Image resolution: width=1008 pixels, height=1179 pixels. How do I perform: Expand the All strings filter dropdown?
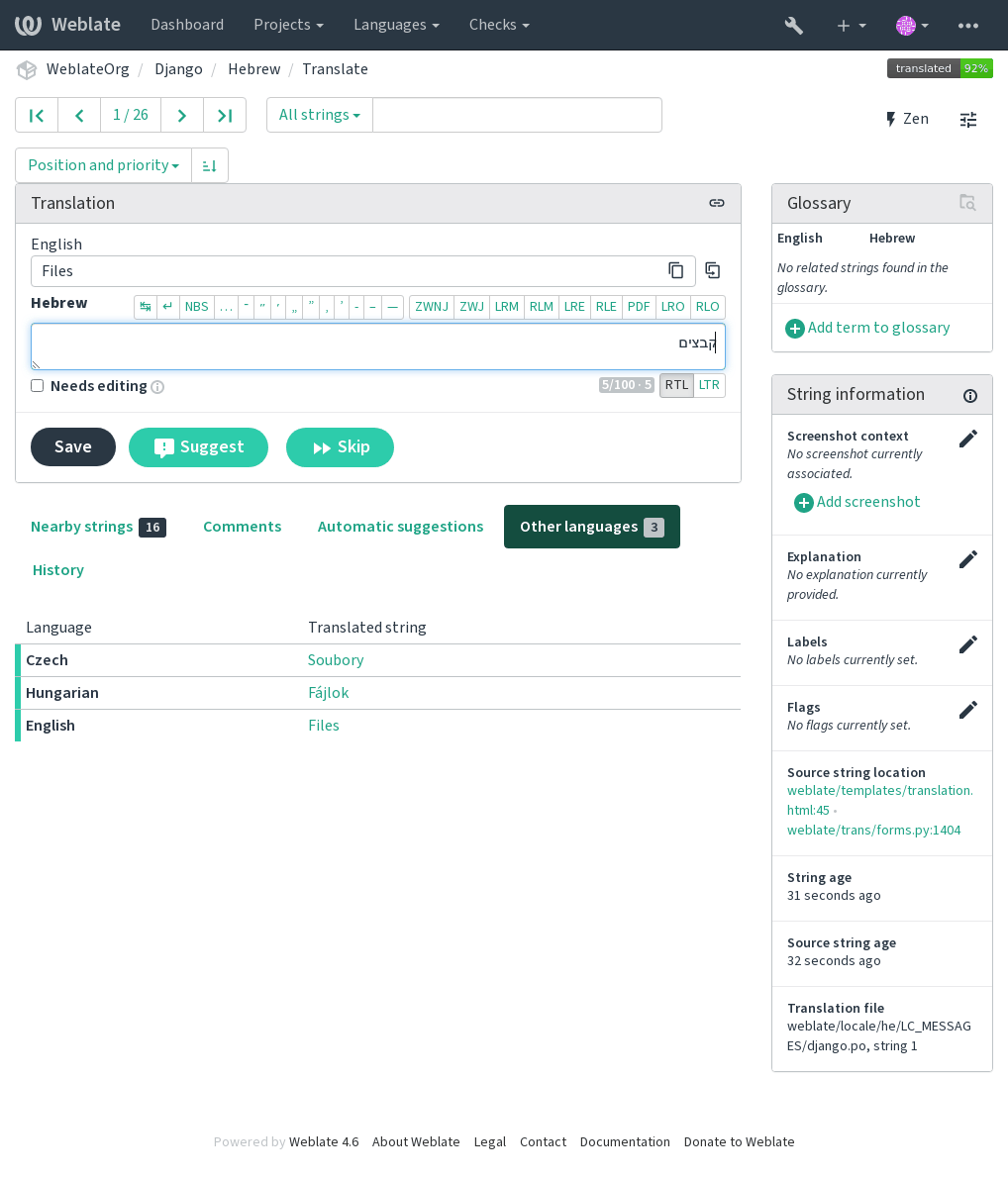pos(320,115)
